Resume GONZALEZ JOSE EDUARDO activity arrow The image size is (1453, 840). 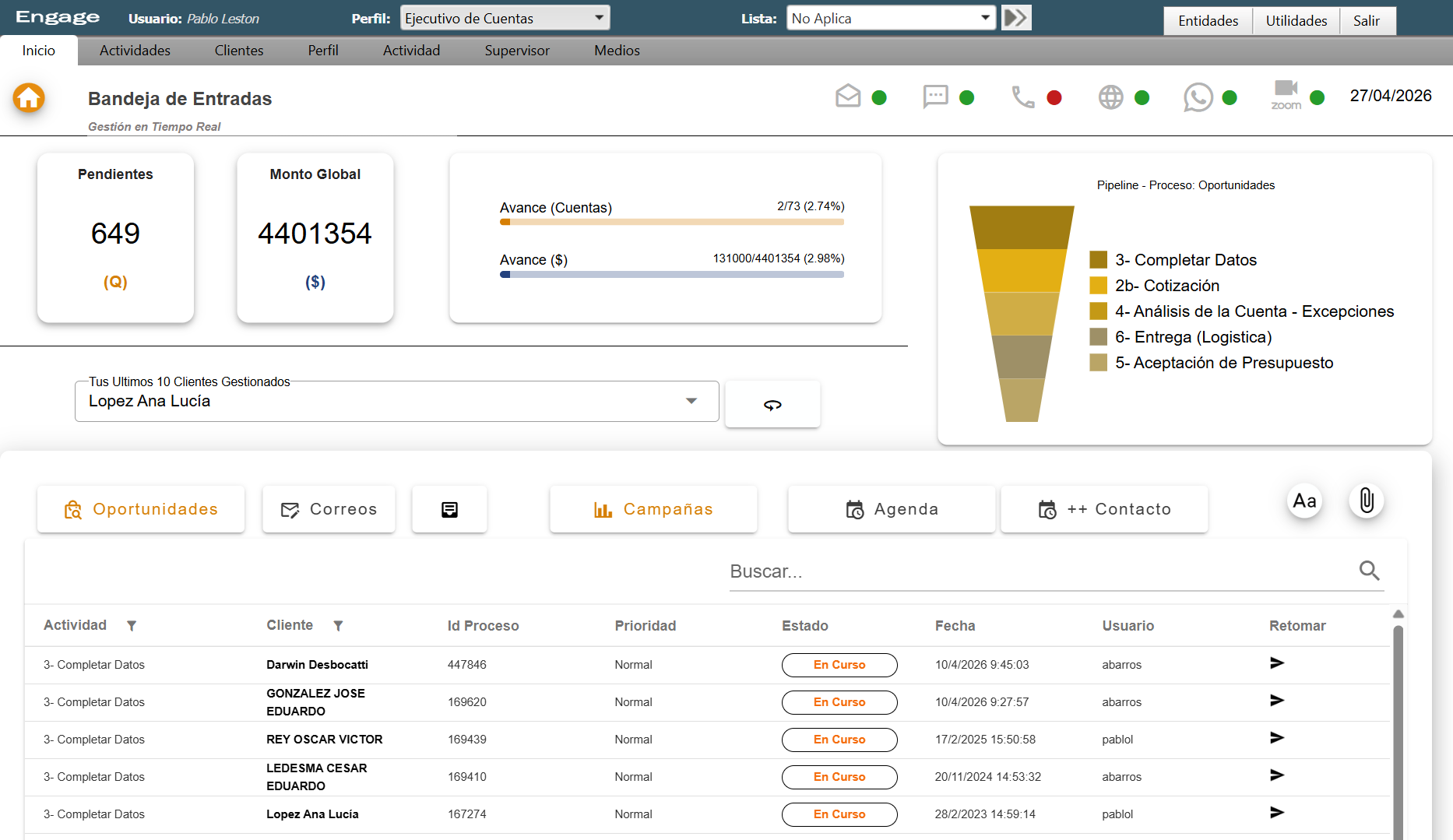coord(1277,701)
